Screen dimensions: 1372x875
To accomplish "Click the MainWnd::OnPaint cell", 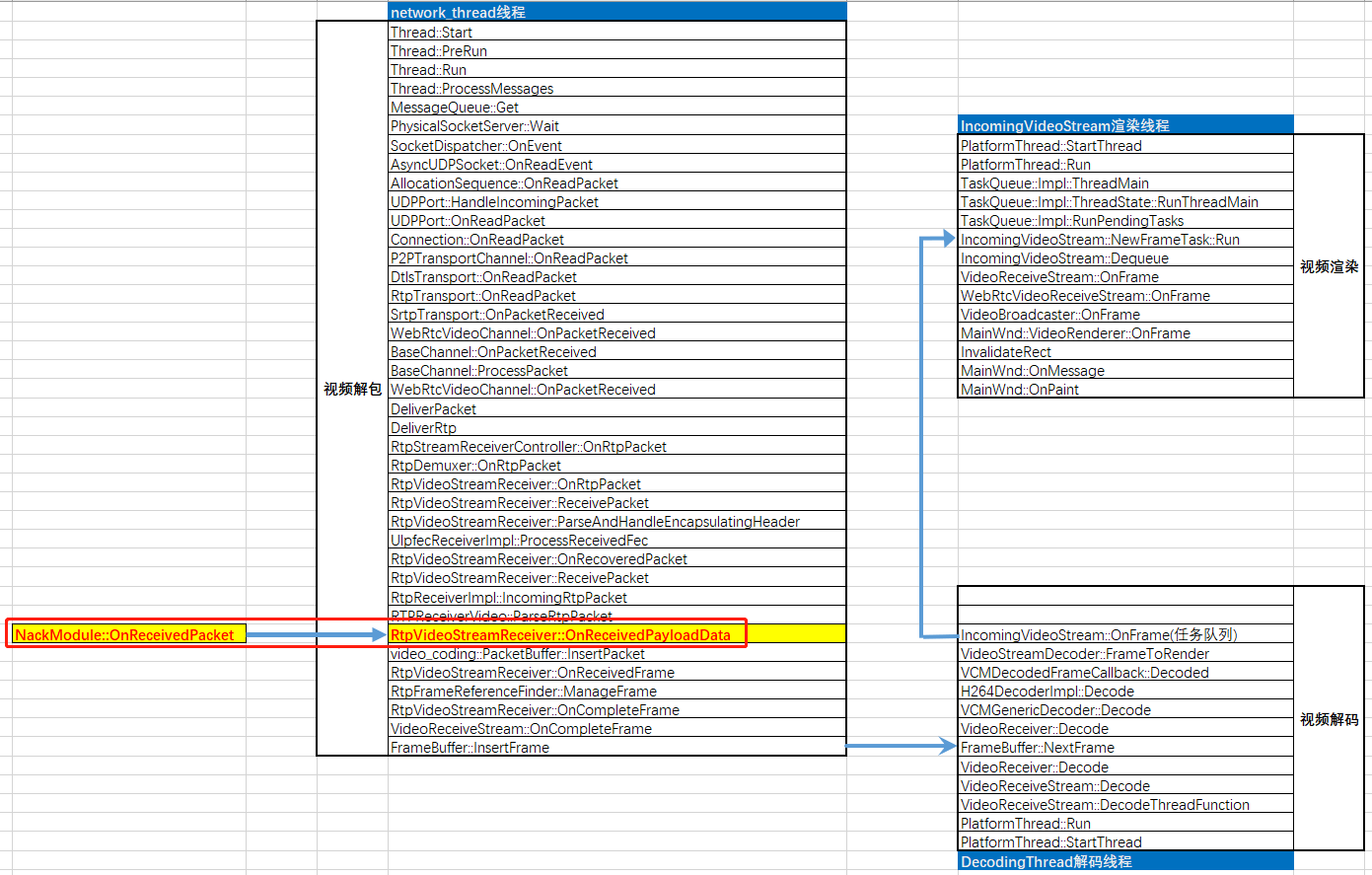I will click(x=1124, y=390).
